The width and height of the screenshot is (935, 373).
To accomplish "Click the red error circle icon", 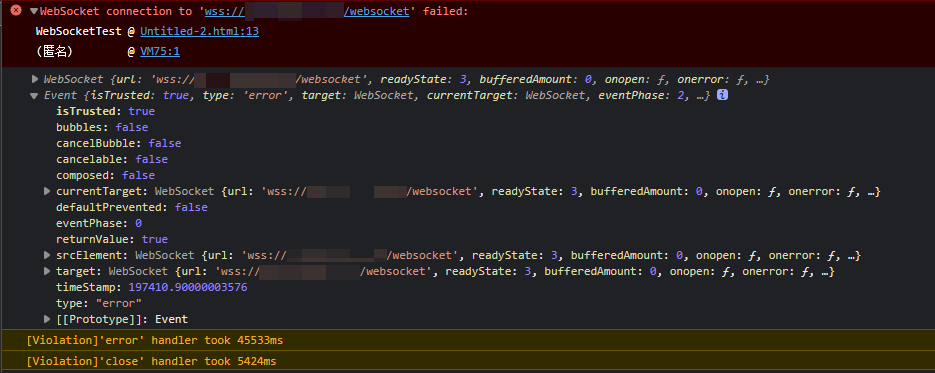I will (x=16, y=11).
